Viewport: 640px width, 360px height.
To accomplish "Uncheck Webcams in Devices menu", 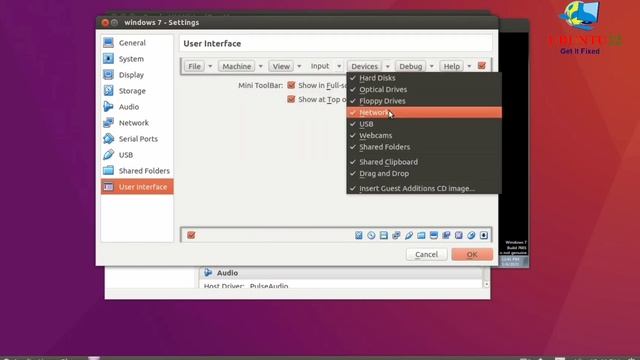I will pyautogui.click(x=424, y=135).
